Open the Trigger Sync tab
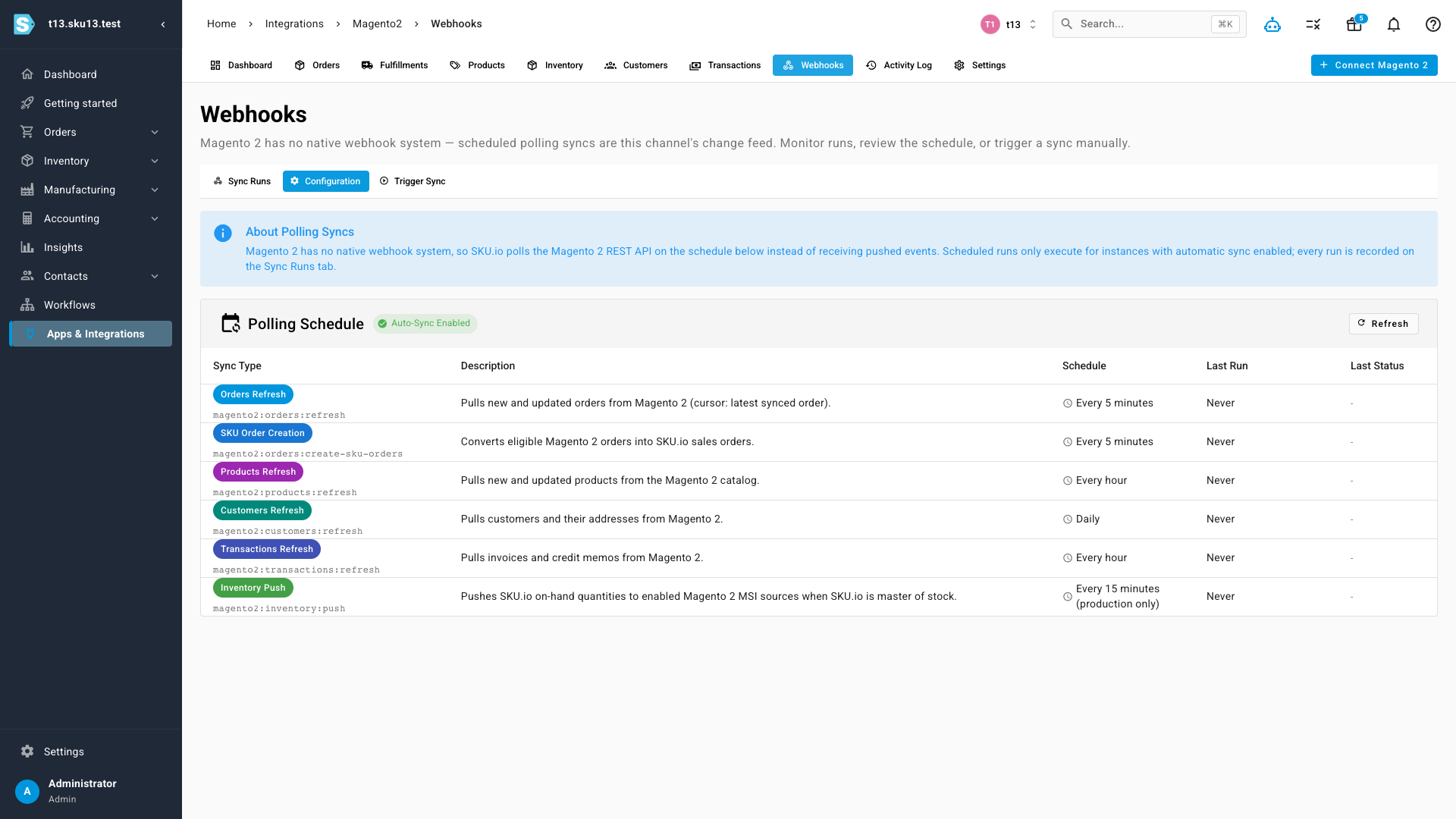1456x819 pixels. point(413,181)
